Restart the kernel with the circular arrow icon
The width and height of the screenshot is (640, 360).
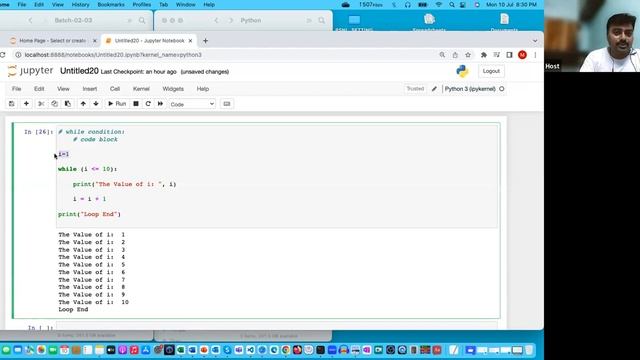(x=148, y=104)
